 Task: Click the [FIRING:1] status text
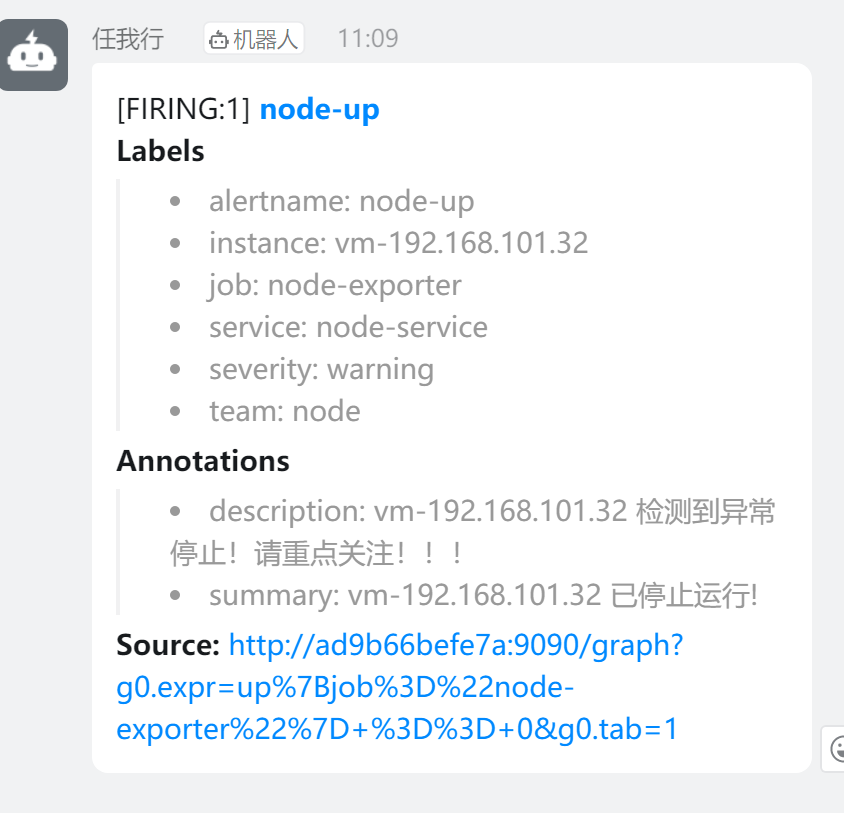tap(184, 109)
